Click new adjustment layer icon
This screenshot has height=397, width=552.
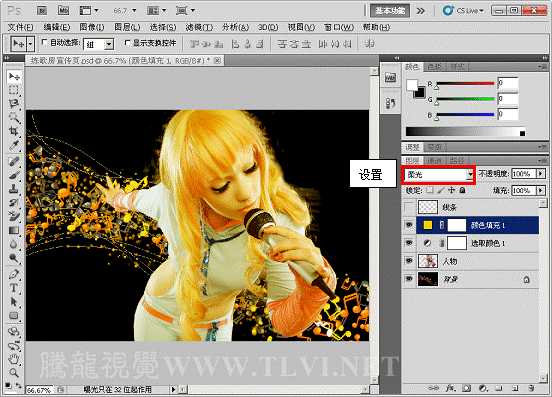pos(483,388)
